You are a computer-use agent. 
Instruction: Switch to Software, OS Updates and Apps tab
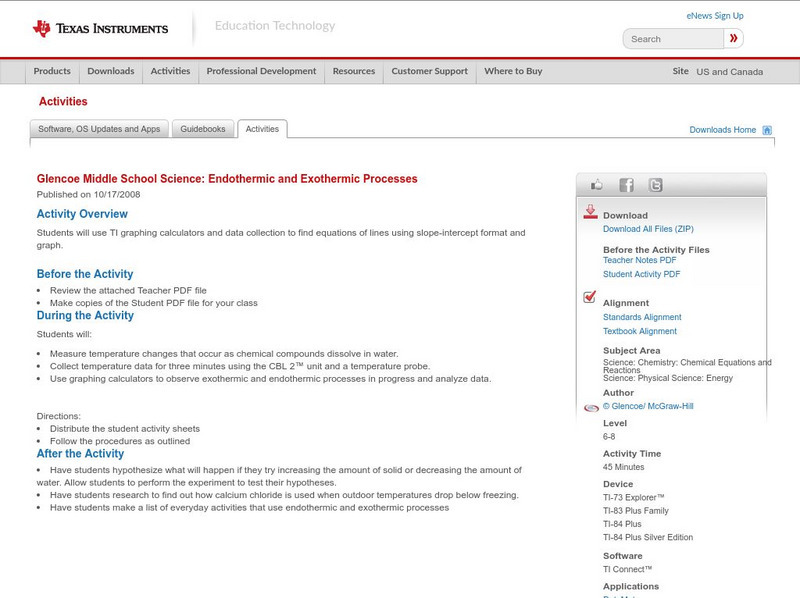[x=99, y=129]
